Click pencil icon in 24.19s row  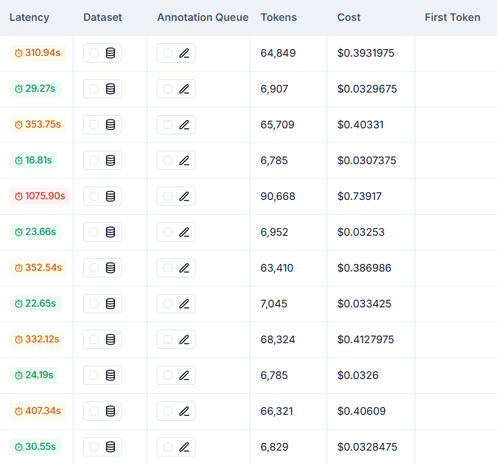(184, 375)
